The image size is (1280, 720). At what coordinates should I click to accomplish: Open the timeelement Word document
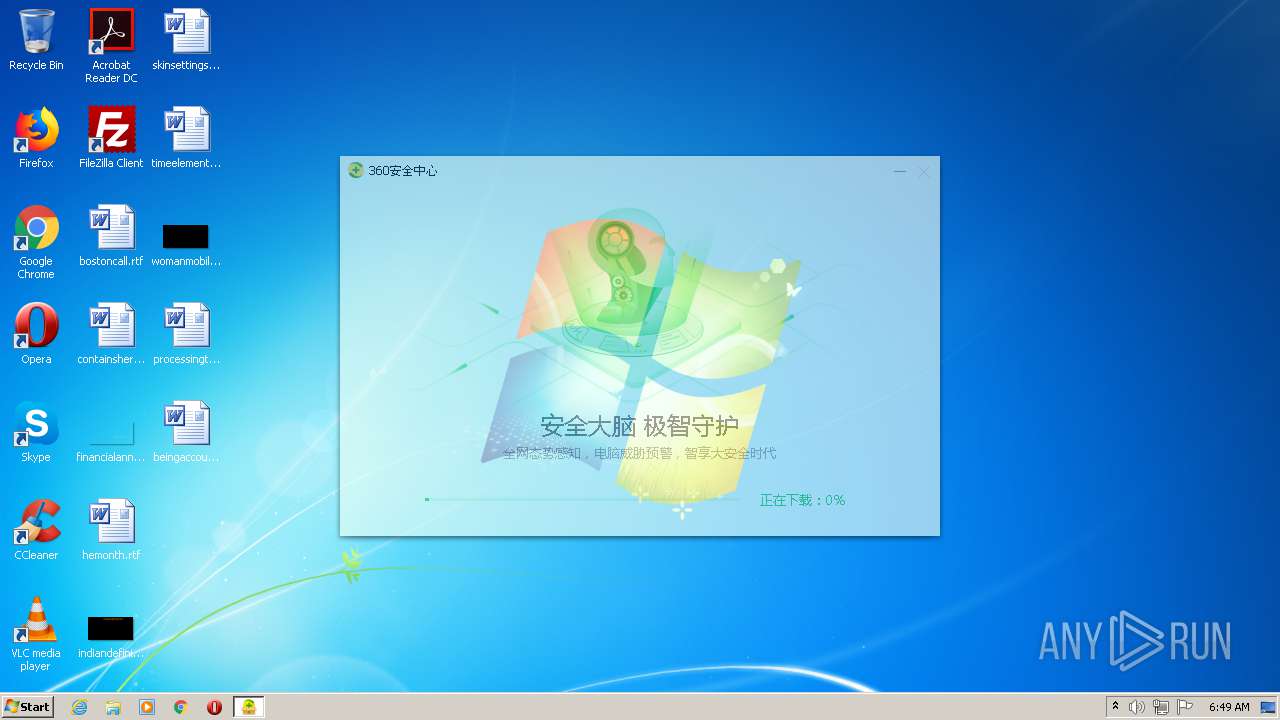[x=186, y=138]
